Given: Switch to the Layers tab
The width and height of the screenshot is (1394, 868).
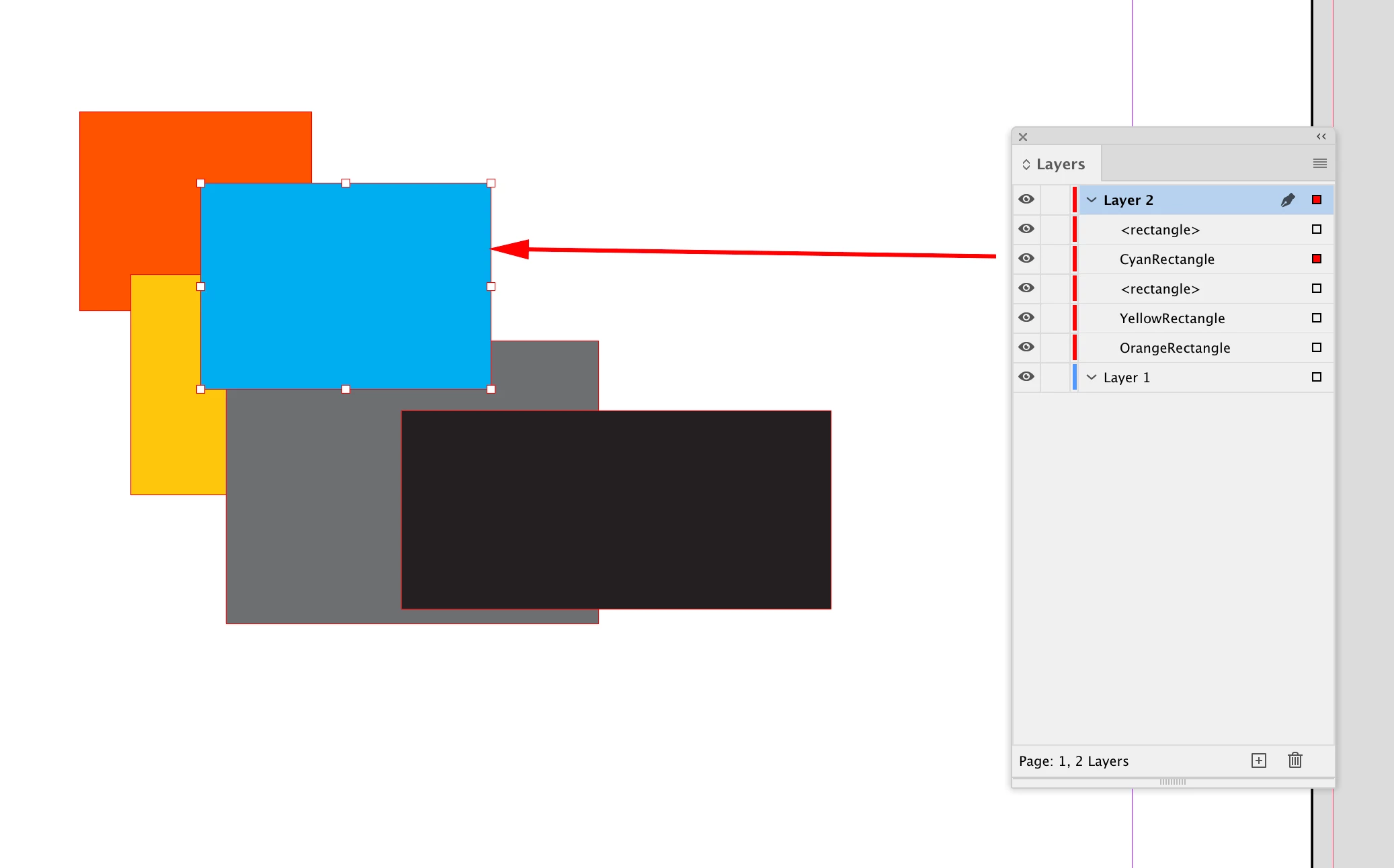Looking at the screenshot, I should [1060, 165].
